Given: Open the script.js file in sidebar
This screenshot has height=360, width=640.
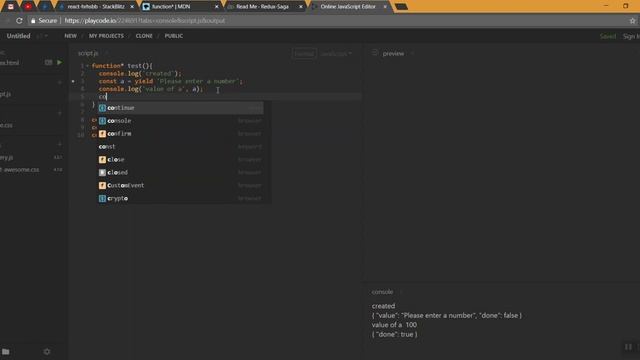Looking at the screenshot, I should pyautogui.click(x=5, y=94).
